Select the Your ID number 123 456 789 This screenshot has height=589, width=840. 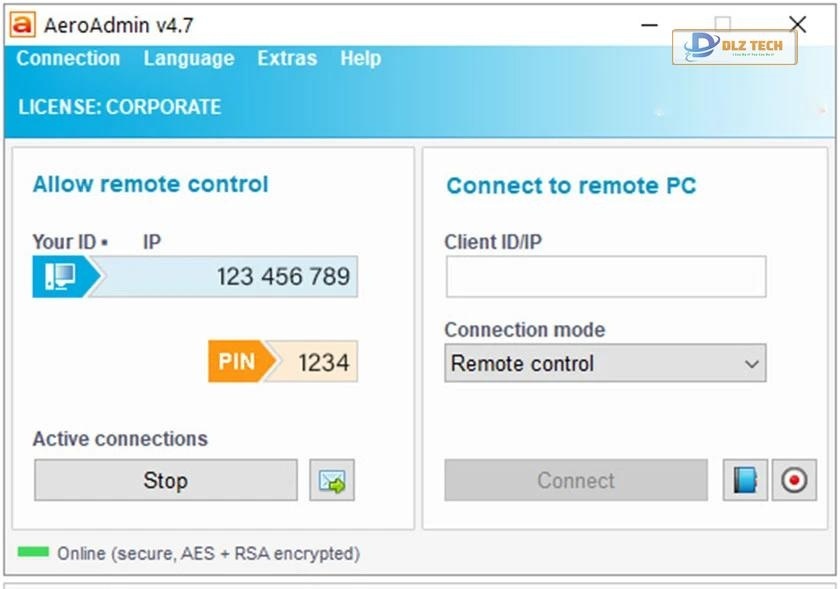click(283, 277)
